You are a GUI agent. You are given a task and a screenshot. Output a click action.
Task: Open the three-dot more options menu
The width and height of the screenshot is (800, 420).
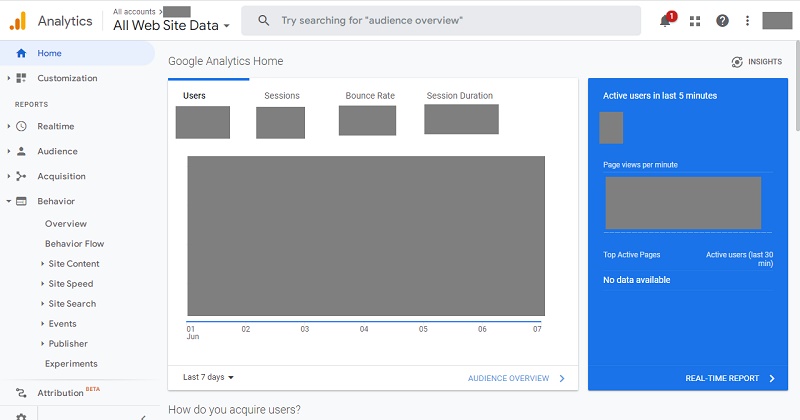pyautogui.click(x=747, y=21)
